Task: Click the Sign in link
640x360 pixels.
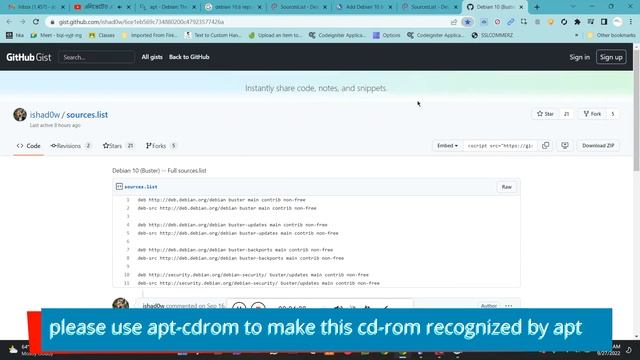Action: point(580,57)
